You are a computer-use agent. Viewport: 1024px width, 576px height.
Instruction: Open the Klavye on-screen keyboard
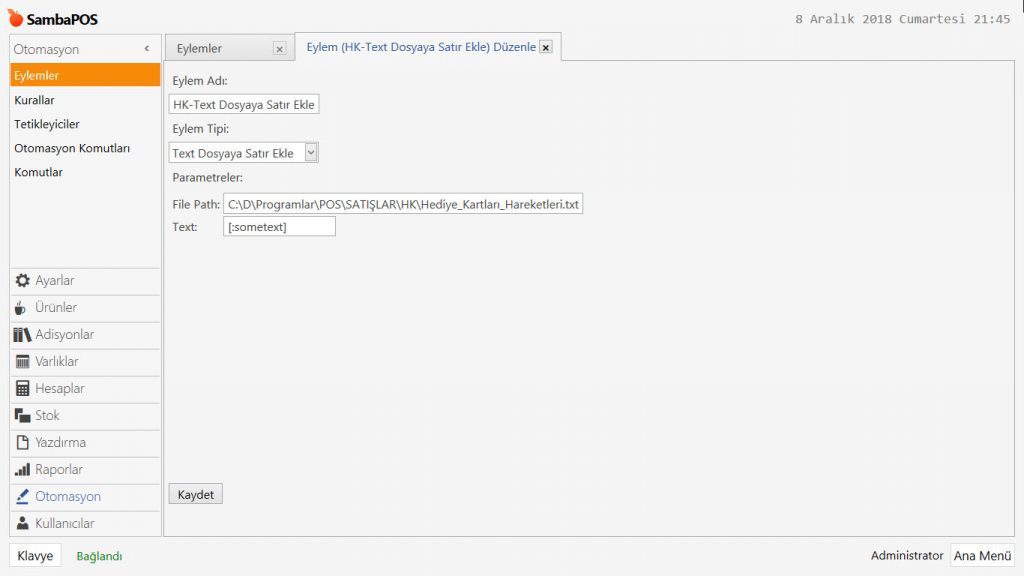36,556
